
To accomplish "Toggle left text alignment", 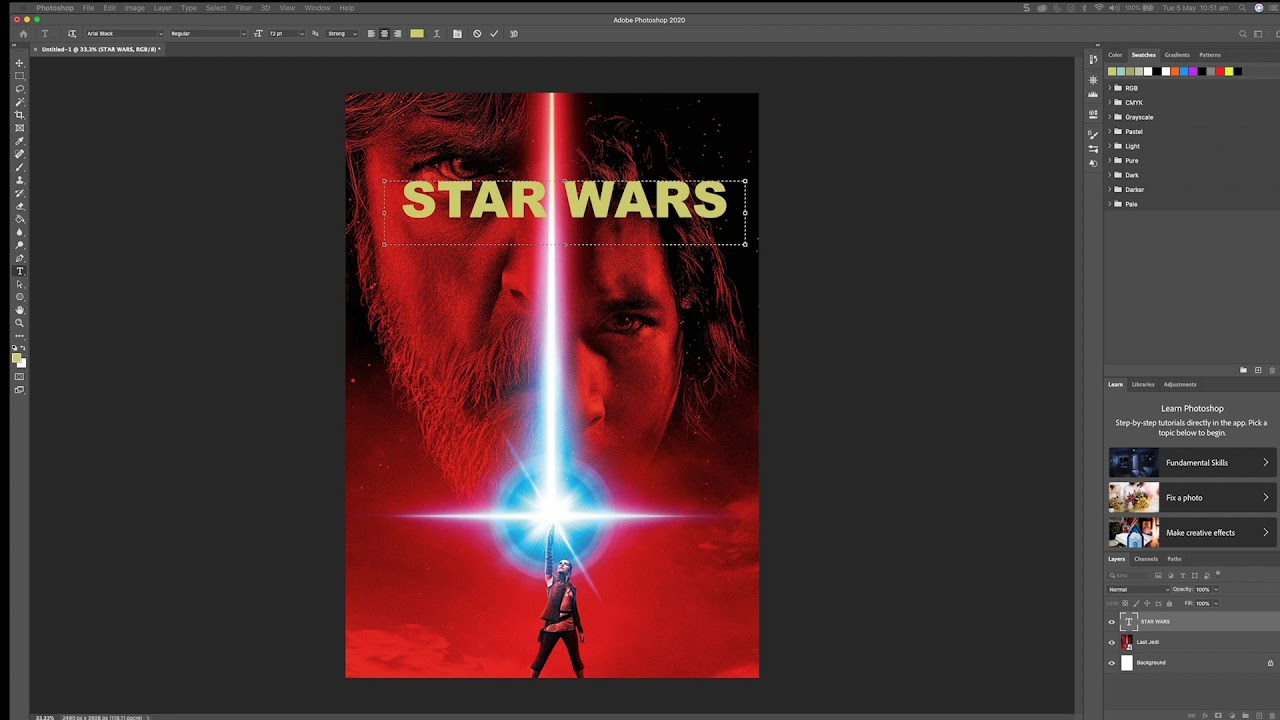I will [371, 34].
